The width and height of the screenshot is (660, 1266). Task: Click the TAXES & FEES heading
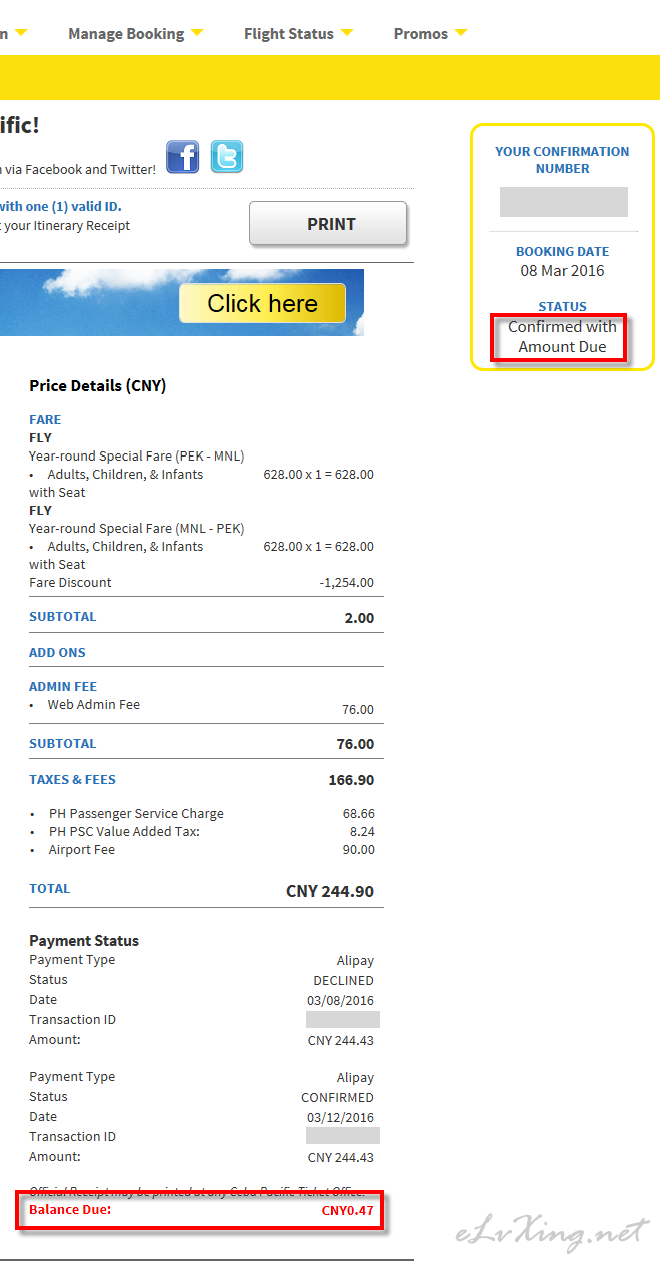pyautogui.click(x=72, y=779)
